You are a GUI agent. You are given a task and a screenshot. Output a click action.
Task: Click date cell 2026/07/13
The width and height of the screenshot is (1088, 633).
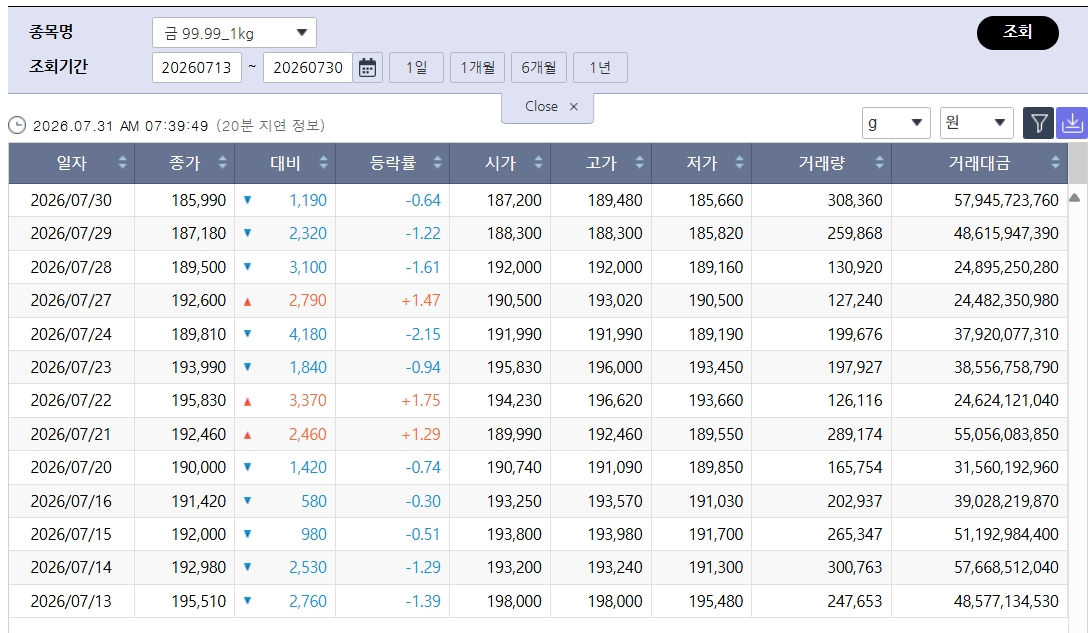point(71,601)
